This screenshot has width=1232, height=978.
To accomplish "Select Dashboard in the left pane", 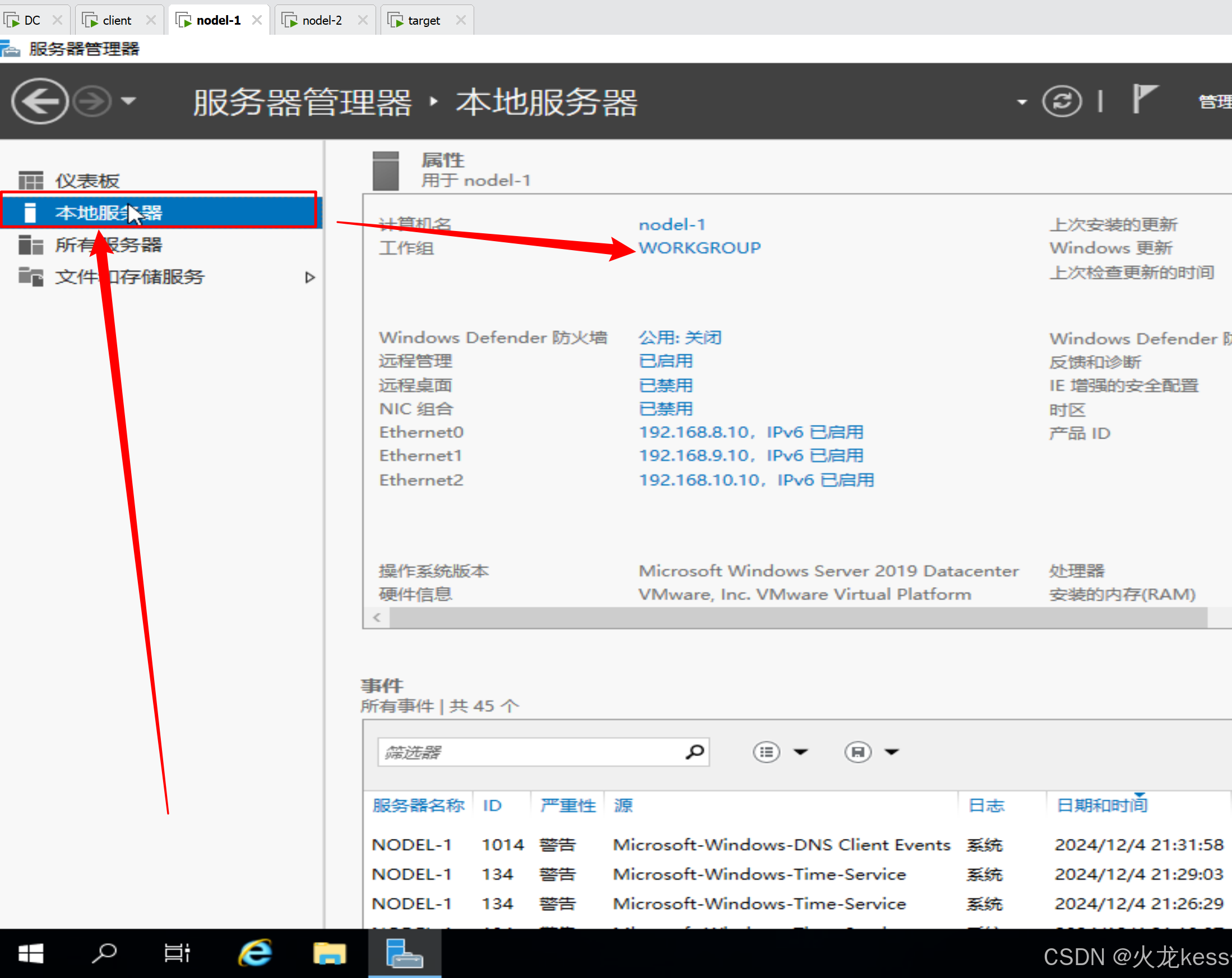I will point(87,181).
